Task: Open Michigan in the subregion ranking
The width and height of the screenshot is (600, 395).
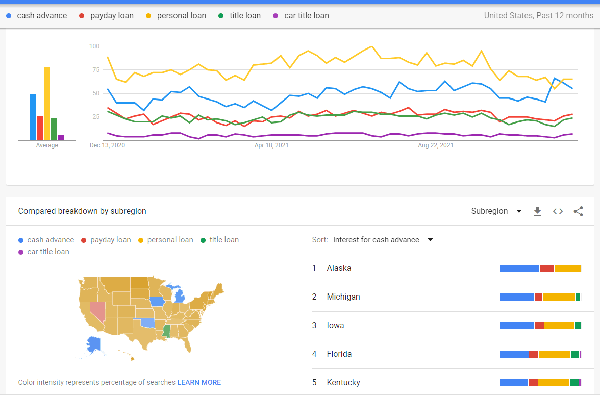Action: coord(343,297)
